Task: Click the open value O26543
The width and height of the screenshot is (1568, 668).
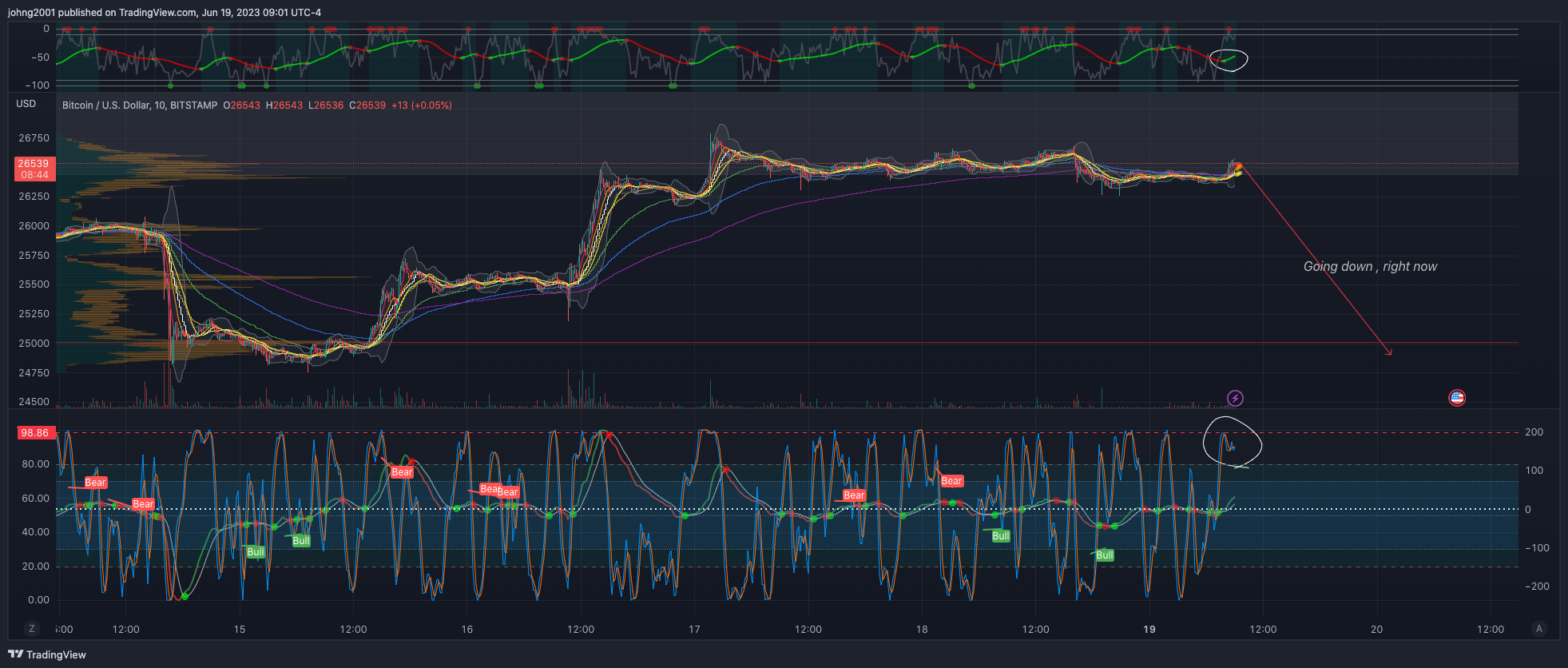Action: 242,105
